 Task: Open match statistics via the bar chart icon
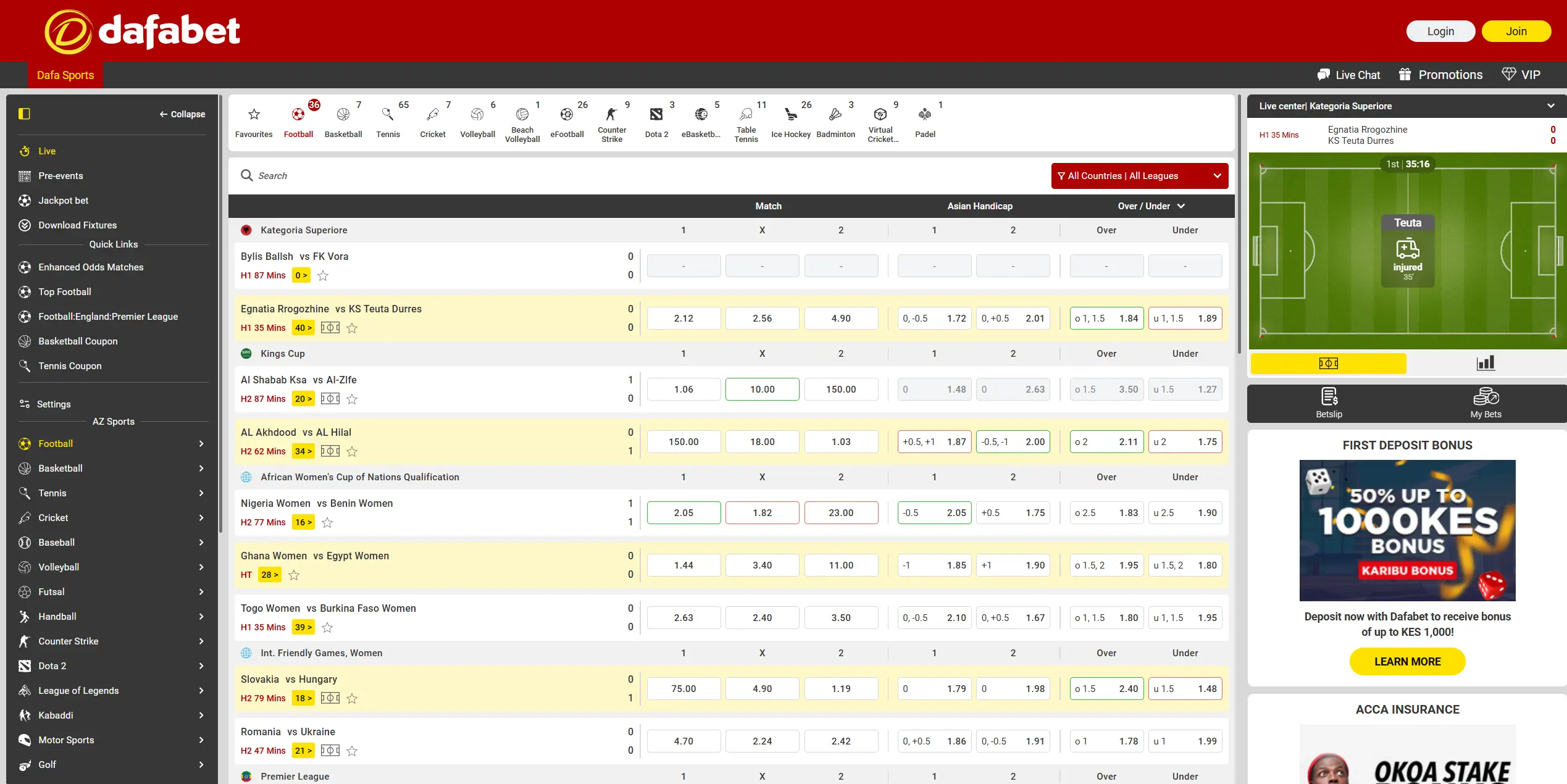click(1486, 363)
